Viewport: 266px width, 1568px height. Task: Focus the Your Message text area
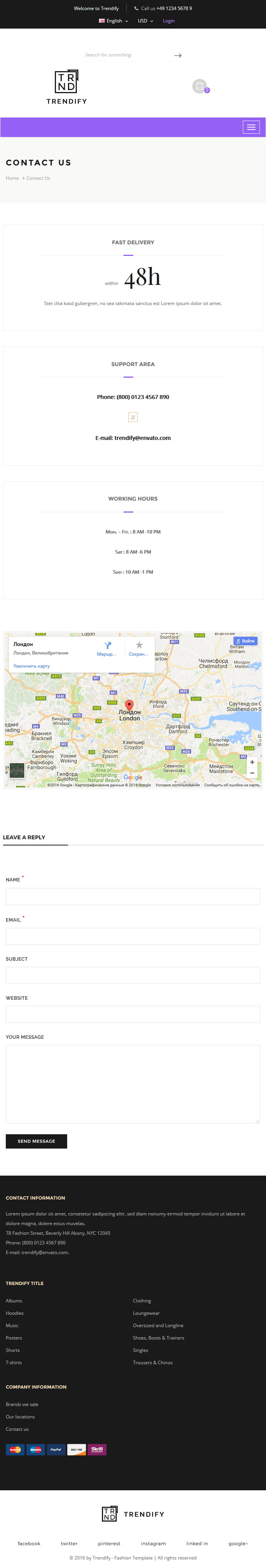click(133, 1084)
